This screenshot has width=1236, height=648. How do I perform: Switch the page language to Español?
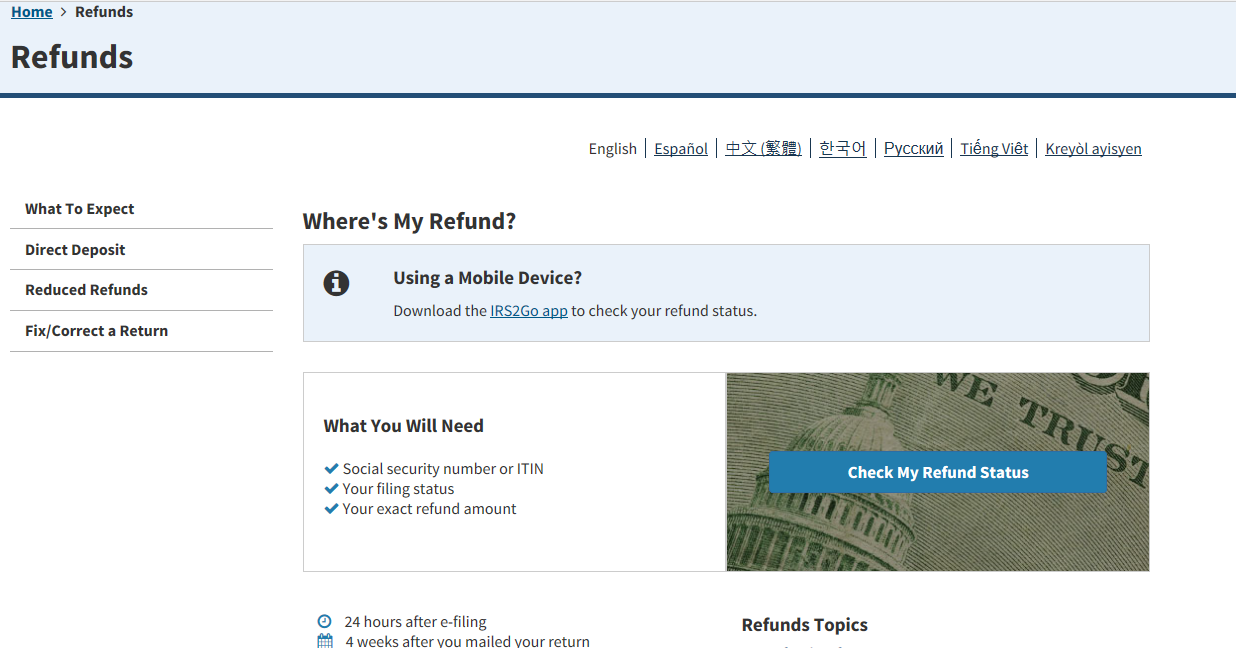pos(680,148)
